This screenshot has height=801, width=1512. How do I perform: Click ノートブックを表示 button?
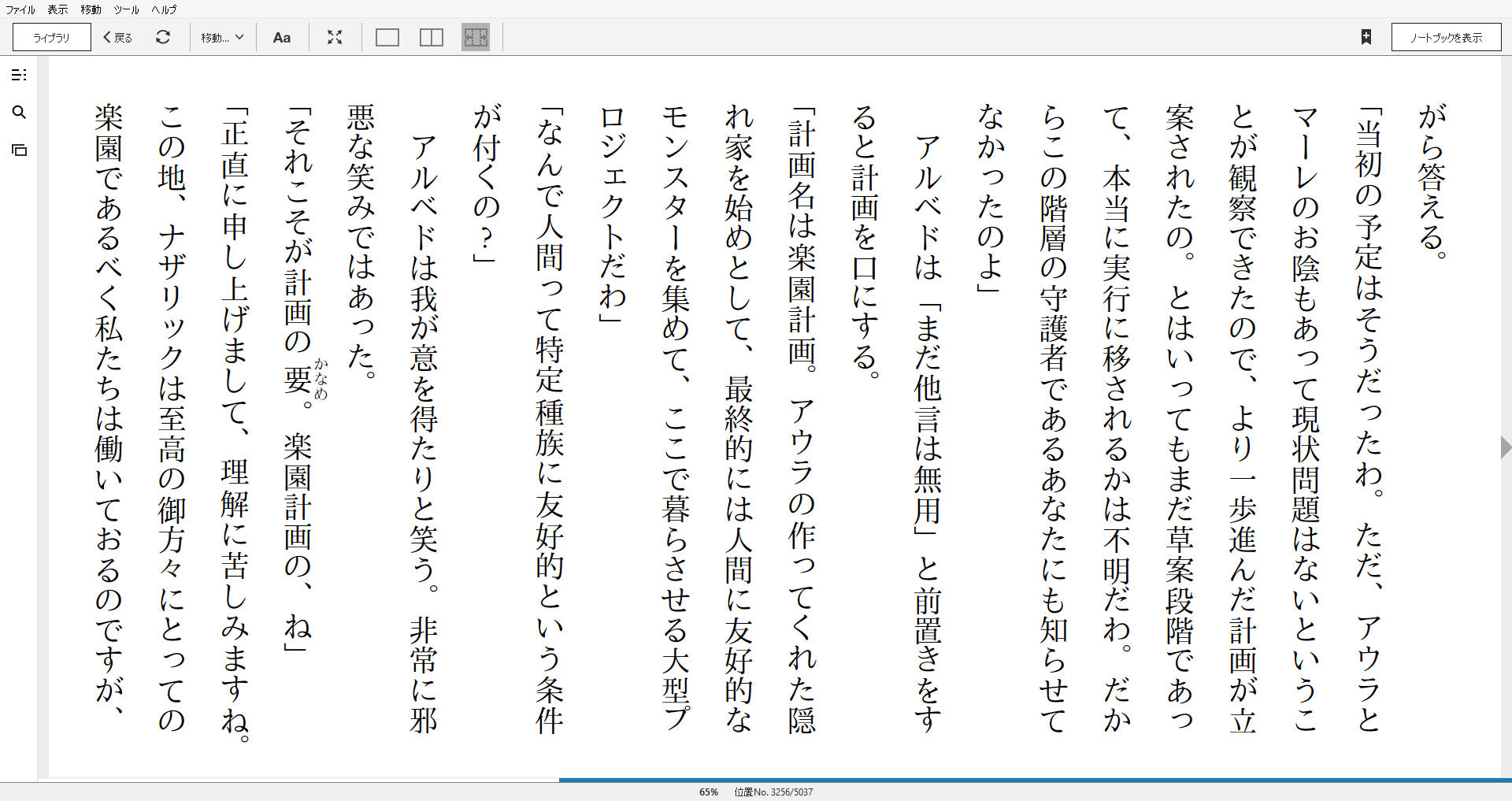point(1446,37)
